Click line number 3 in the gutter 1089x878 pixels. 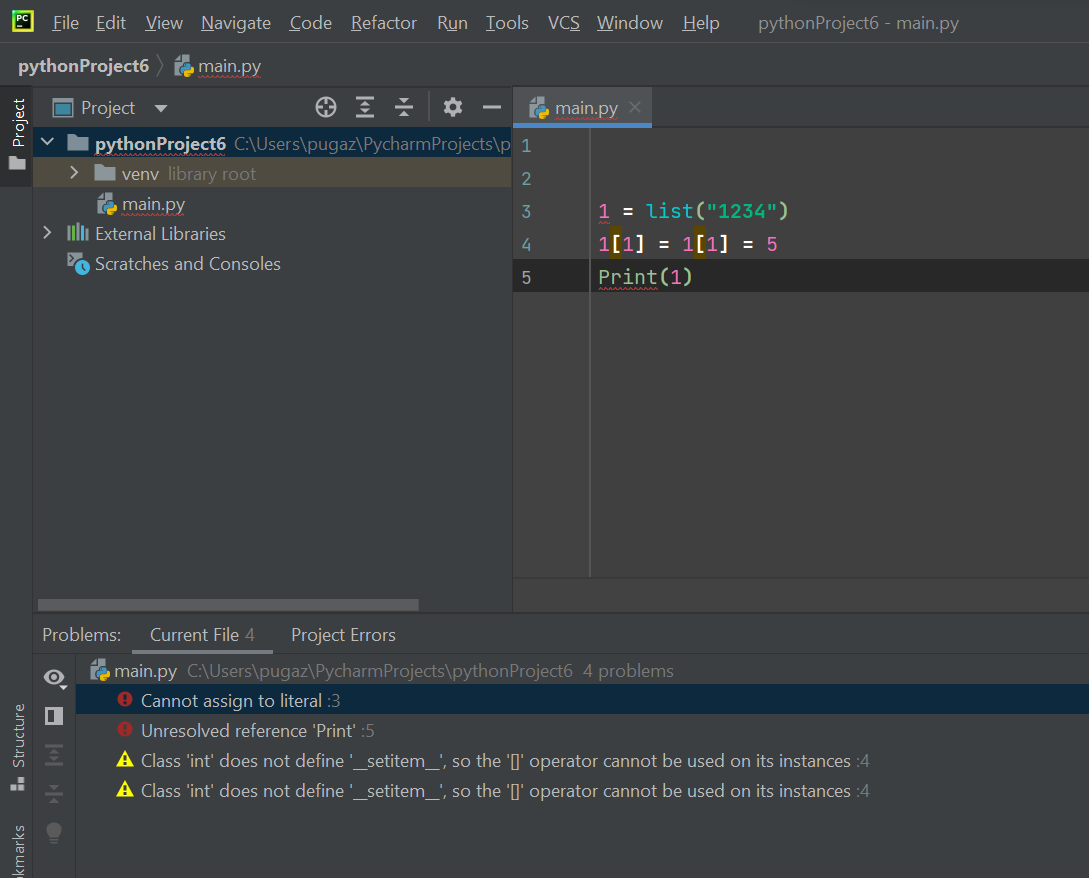coord(526,212)
